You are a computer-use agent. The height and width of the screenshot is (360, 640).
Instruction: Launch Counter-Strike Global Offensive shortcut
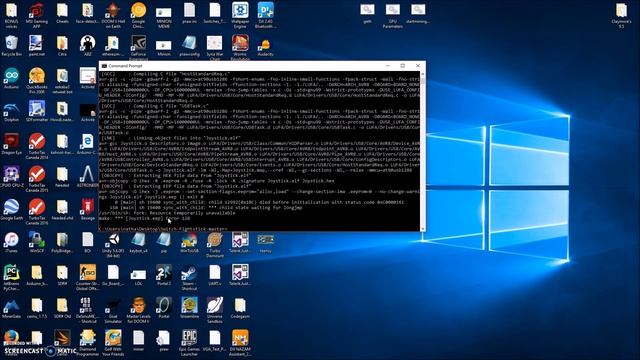coord(87,278)
